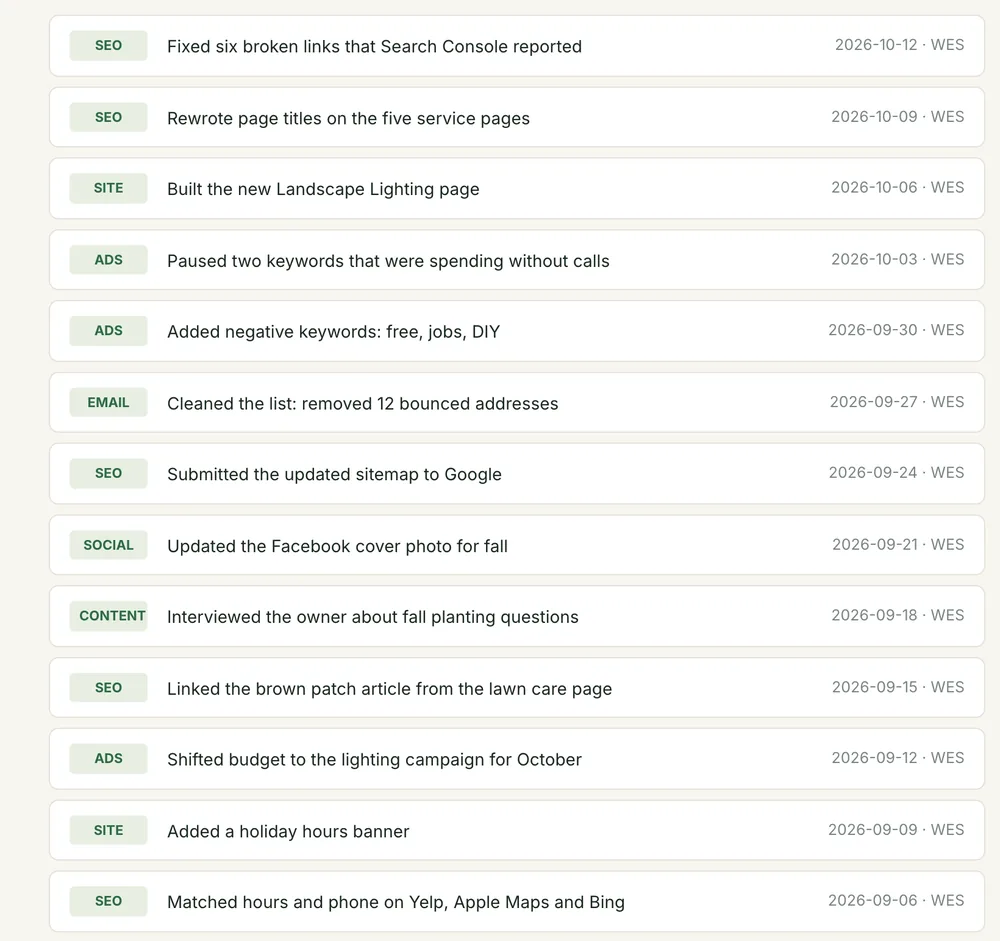This screenshot has height=941, width=1000.
Task: Click the ADS tag on the paused keywords entry
Action: [108, 260]
